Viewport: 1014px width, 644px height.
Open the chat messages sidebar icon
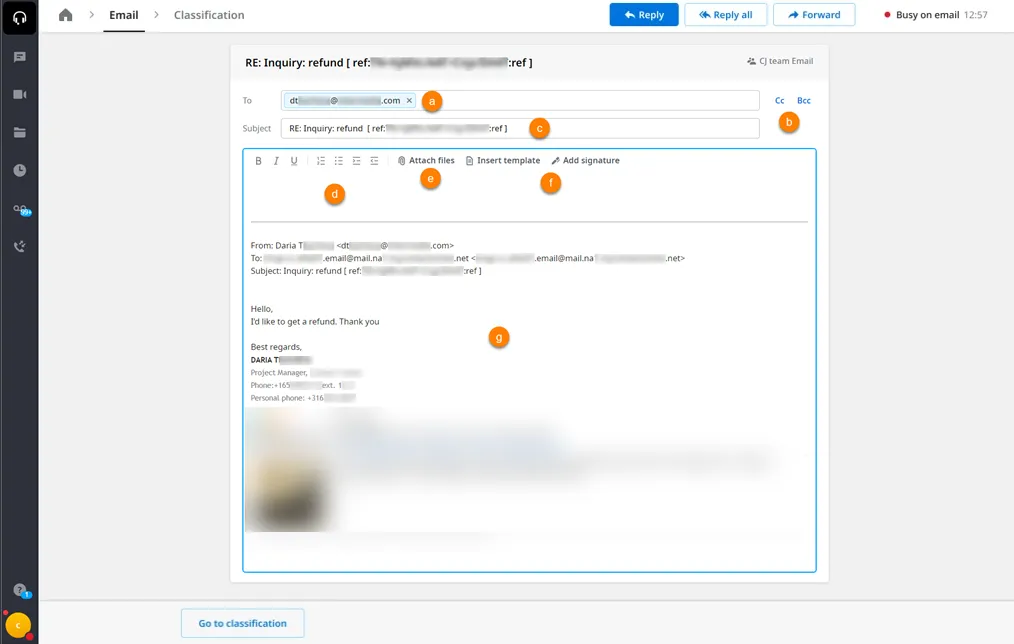[19, 57]
